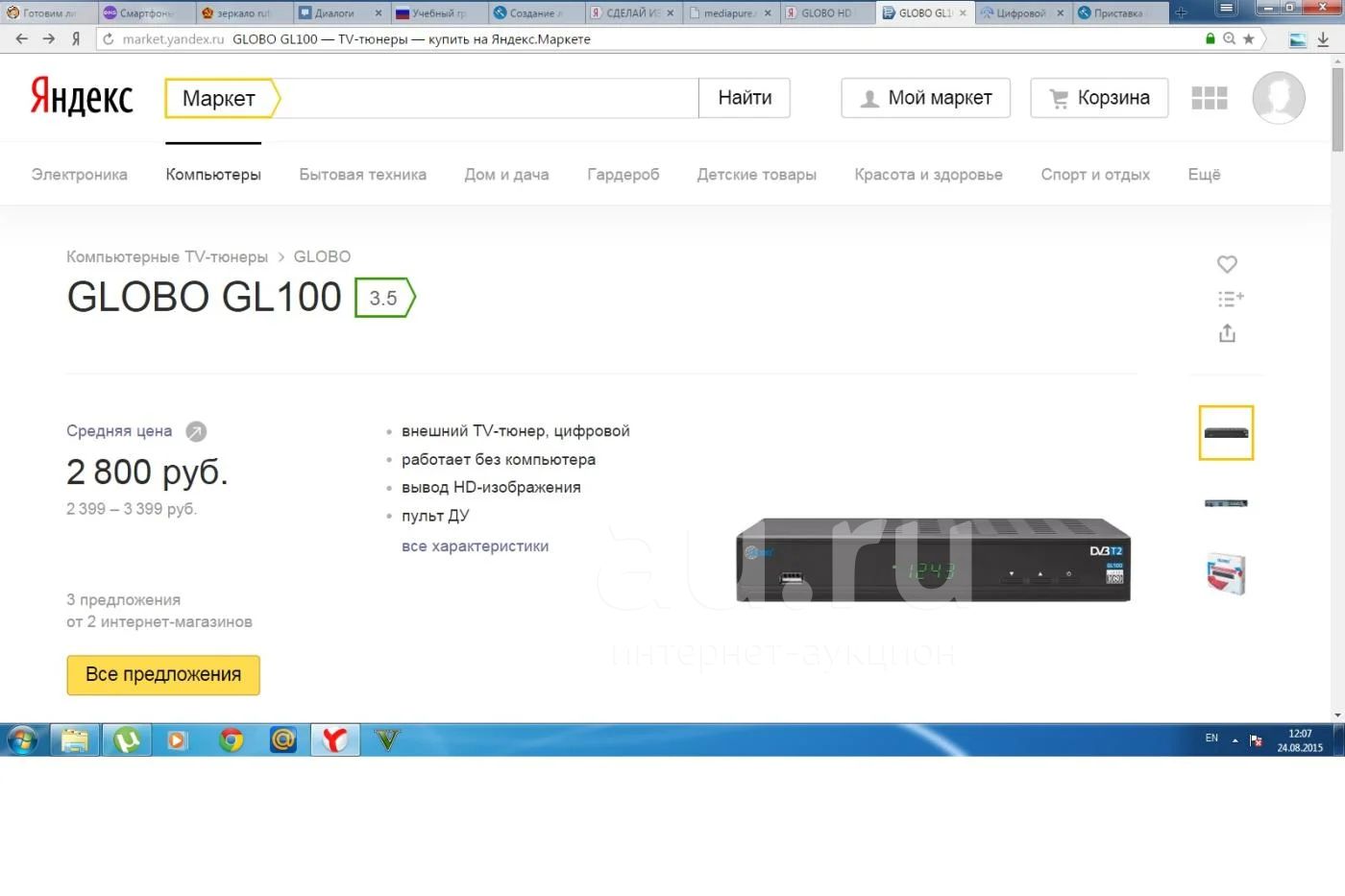Click the share icon under the list icon

coord(1227,333)
